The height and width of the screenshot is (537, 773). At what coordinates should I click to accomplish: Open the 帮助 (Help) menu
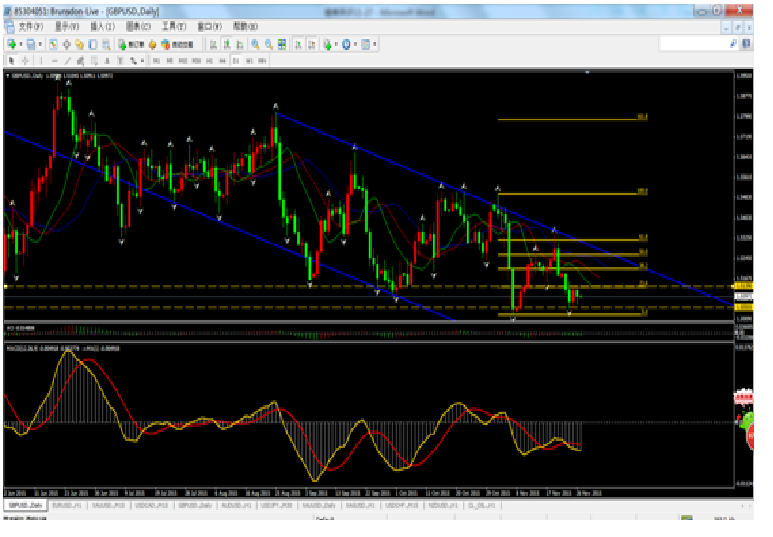click(x=245, y=26)
